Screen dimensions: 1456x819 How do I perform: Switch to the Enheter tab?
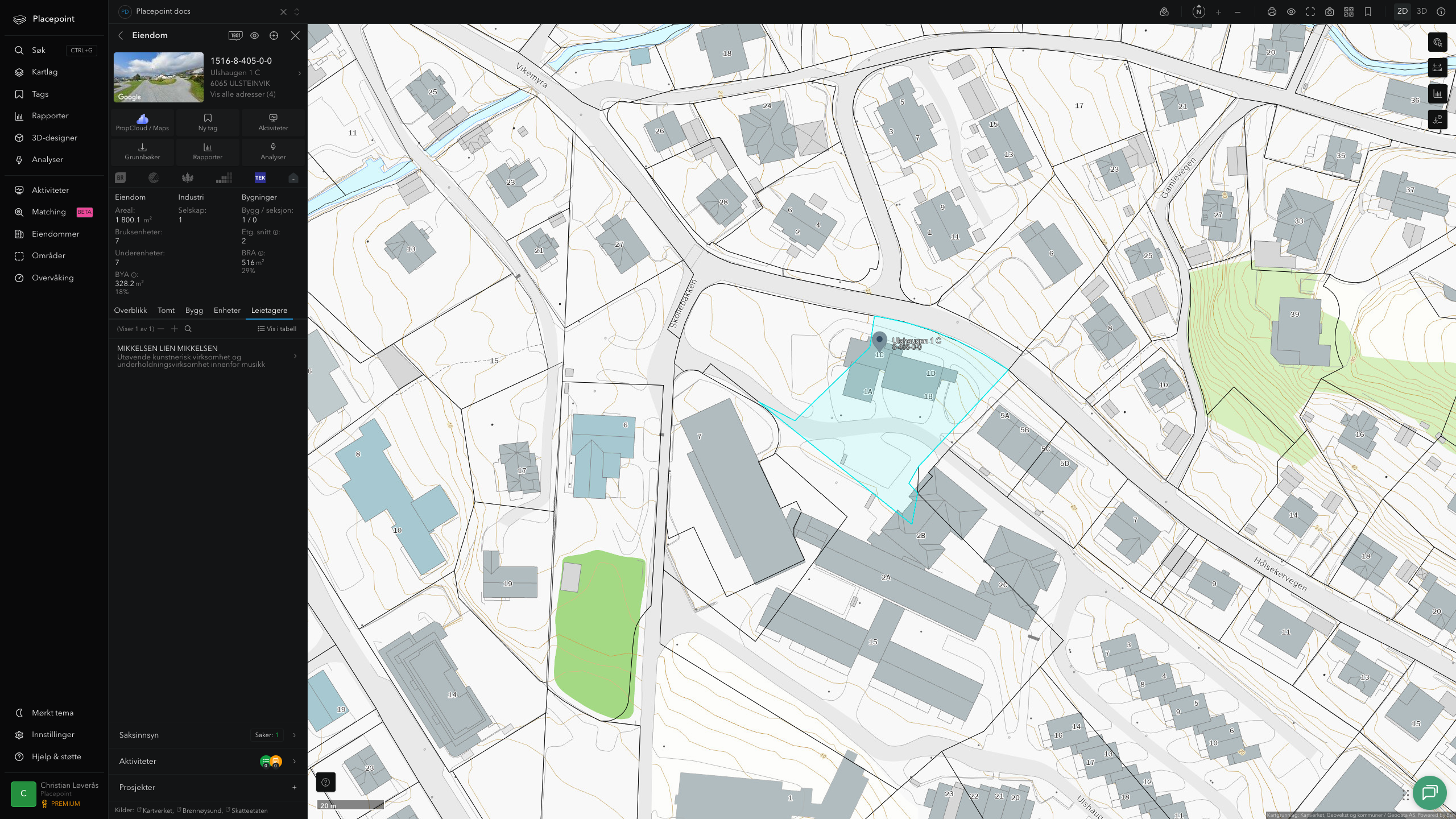click(x=227, y=311)
